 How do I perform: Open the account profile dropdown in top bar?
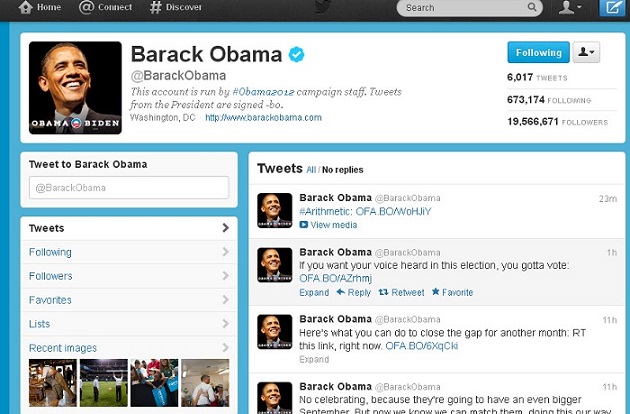(x=570, y=8)
